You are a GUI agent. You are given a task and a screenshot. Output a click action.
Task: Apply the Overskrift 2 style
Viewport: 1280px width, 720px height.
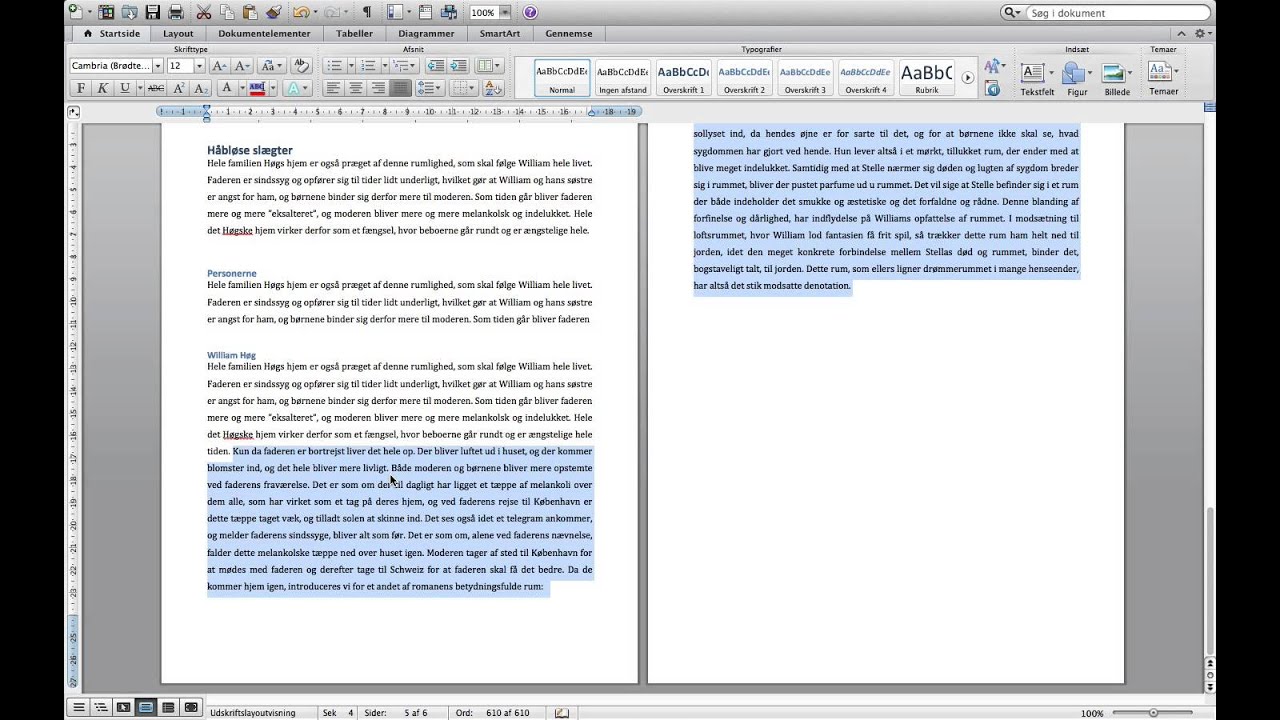744,77
